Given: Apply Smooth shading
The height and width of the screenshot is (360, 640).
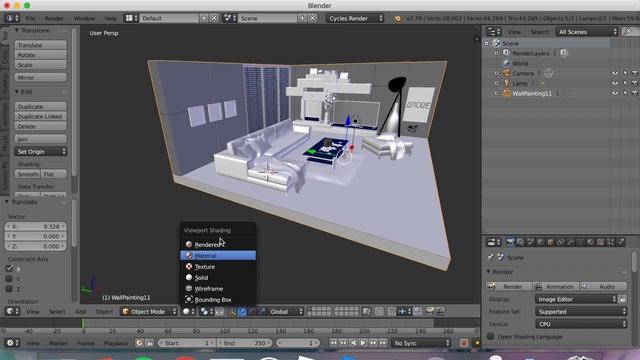Looking at the screenshot, I should (x=27, y=174).
